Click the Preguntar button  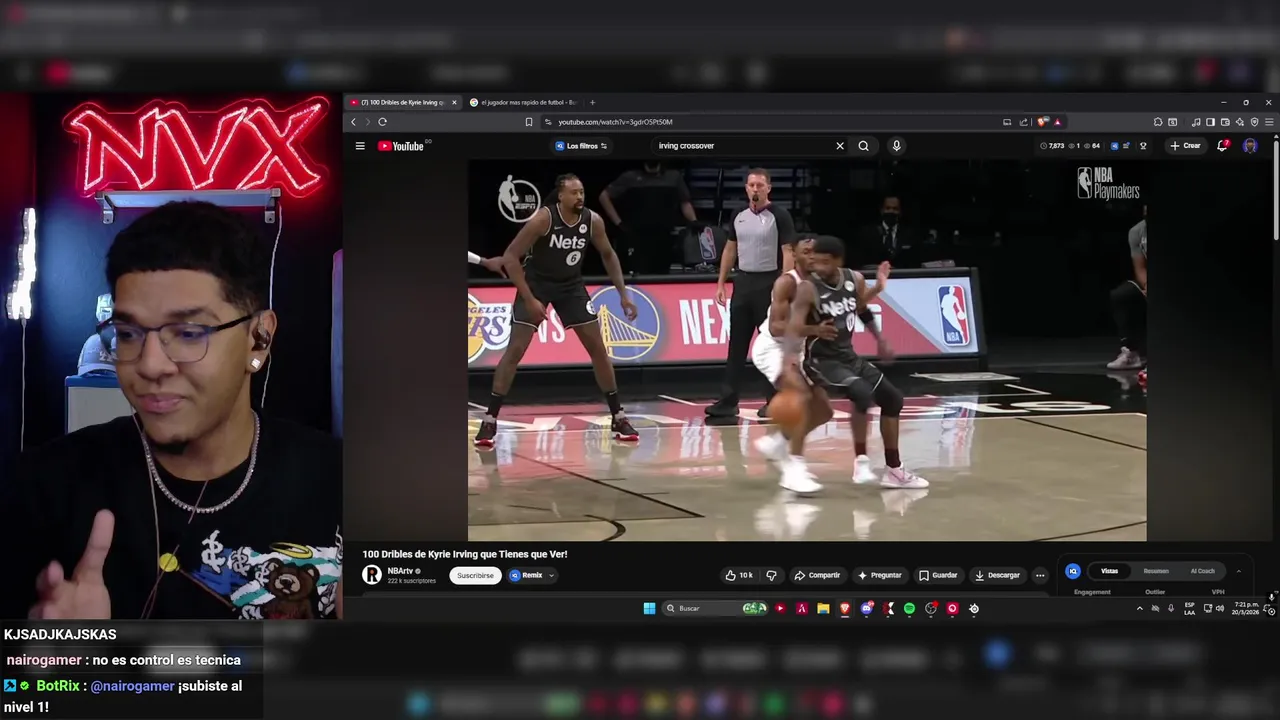coord(879,575)
